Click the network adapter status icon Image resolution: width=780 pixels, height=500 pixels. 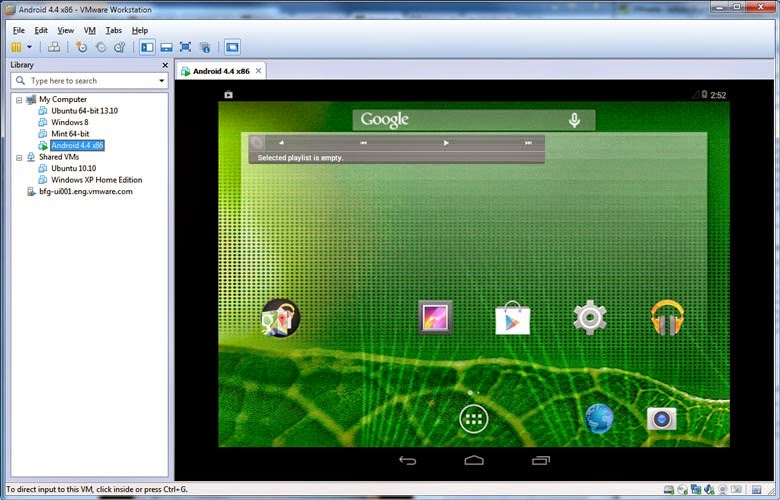(x=696, y=490)
